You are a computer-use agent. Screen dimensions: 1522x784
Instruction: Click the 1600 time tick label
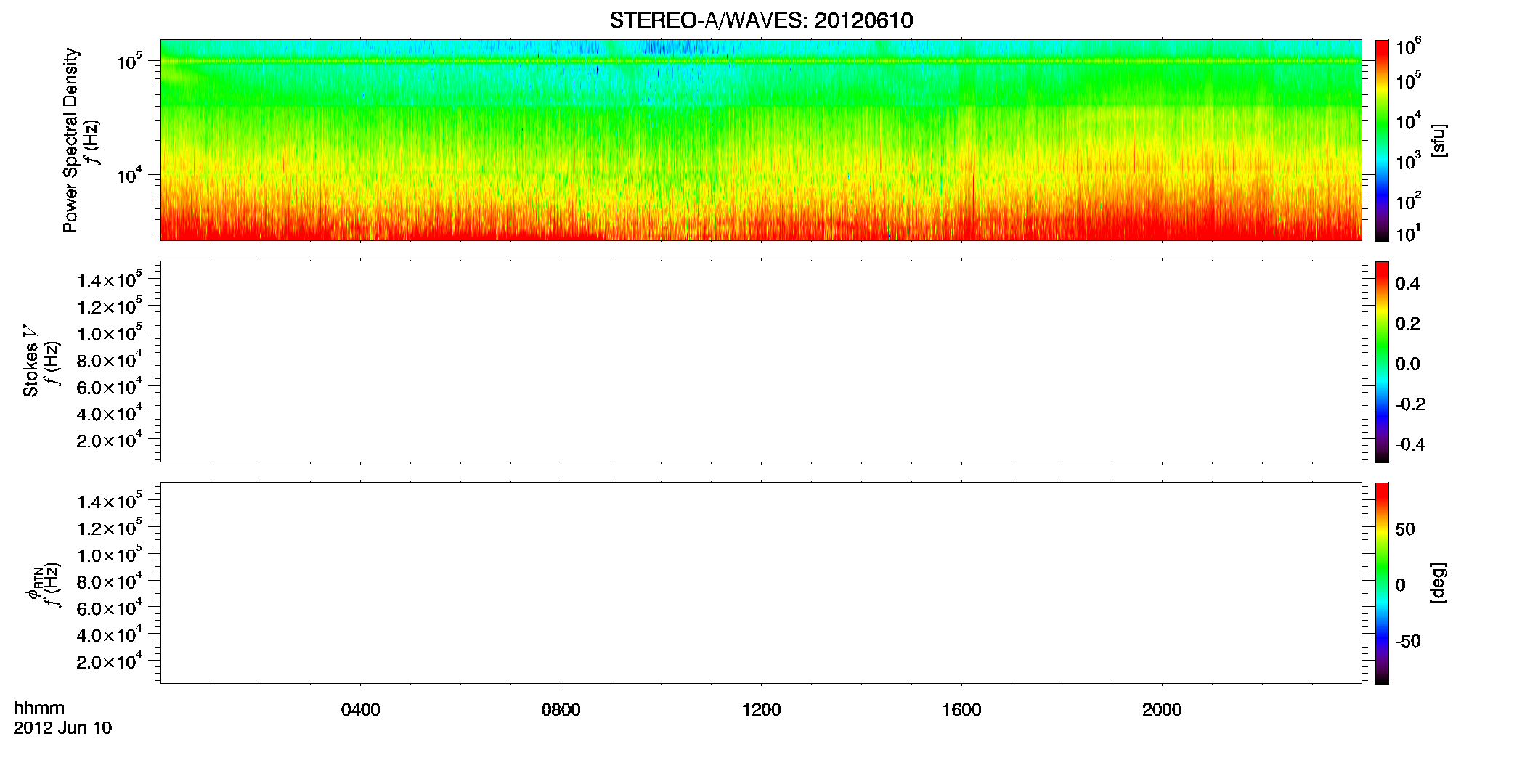tap(961, 710)
